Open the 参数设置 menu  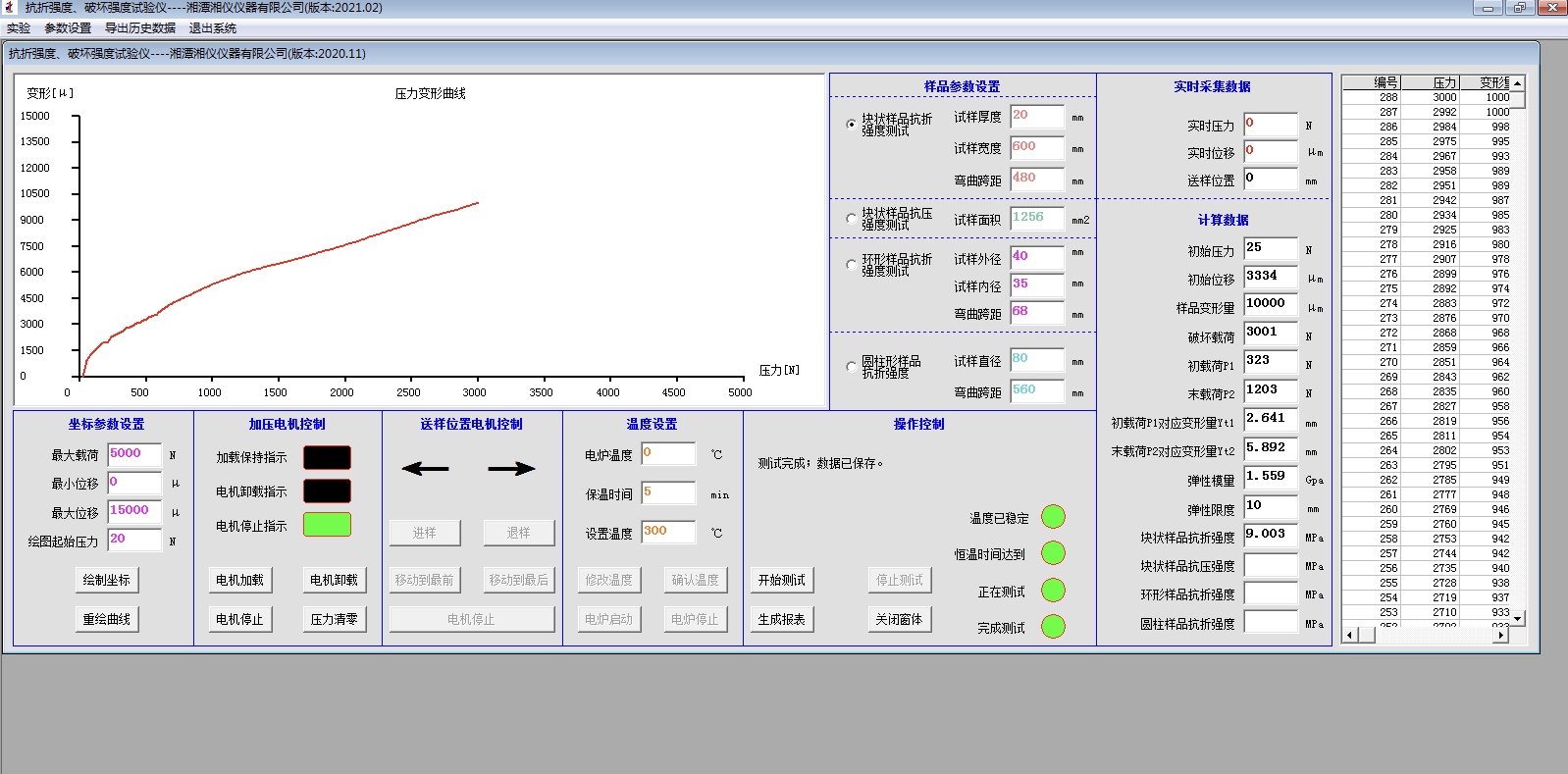coord(68,28)
